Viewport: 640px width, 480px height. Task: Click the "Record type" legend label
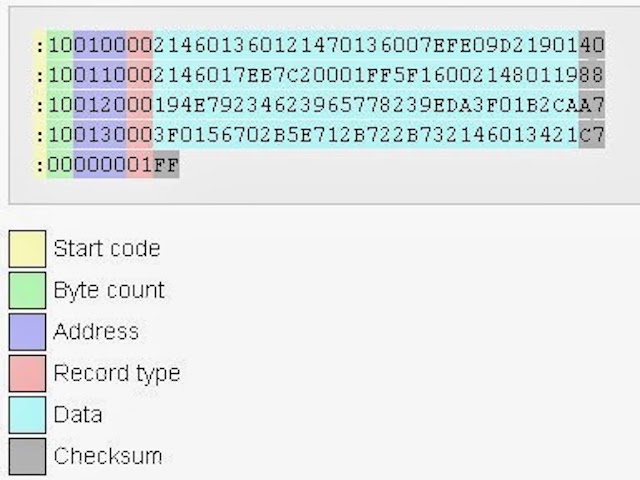[x=116, y=373]
